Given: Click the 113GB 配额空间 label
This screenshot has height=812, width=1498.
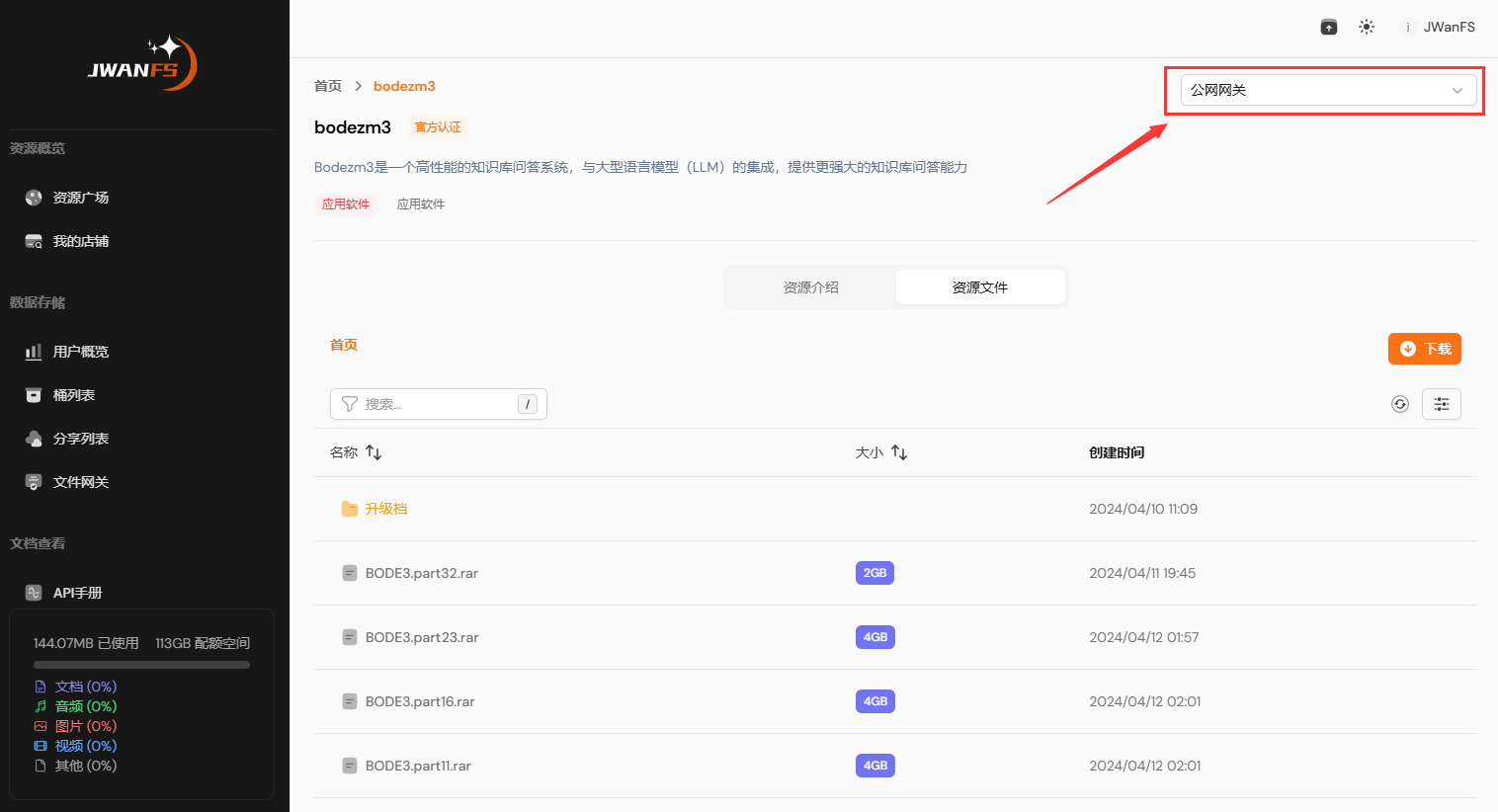Looking at the screenshot, I should coord(203,643).
